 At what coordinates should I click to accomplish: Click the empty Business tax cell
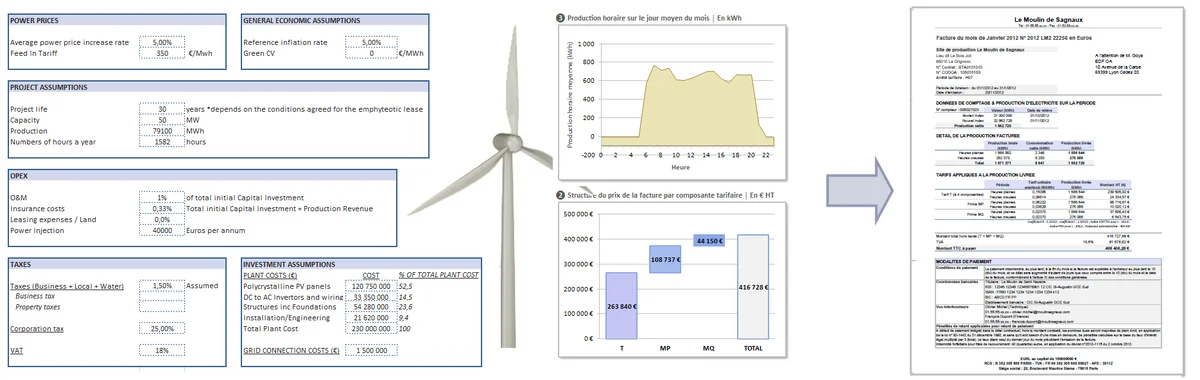[x=161, y=296]
